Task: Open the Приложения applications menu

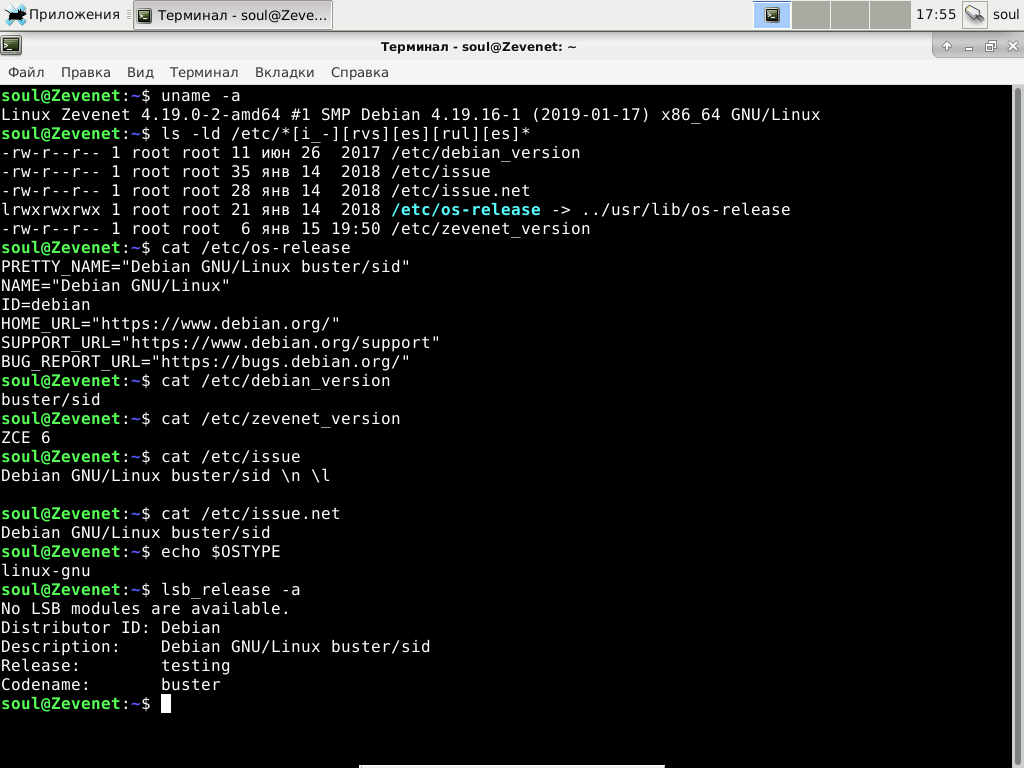Action: (x=62, y=14)
